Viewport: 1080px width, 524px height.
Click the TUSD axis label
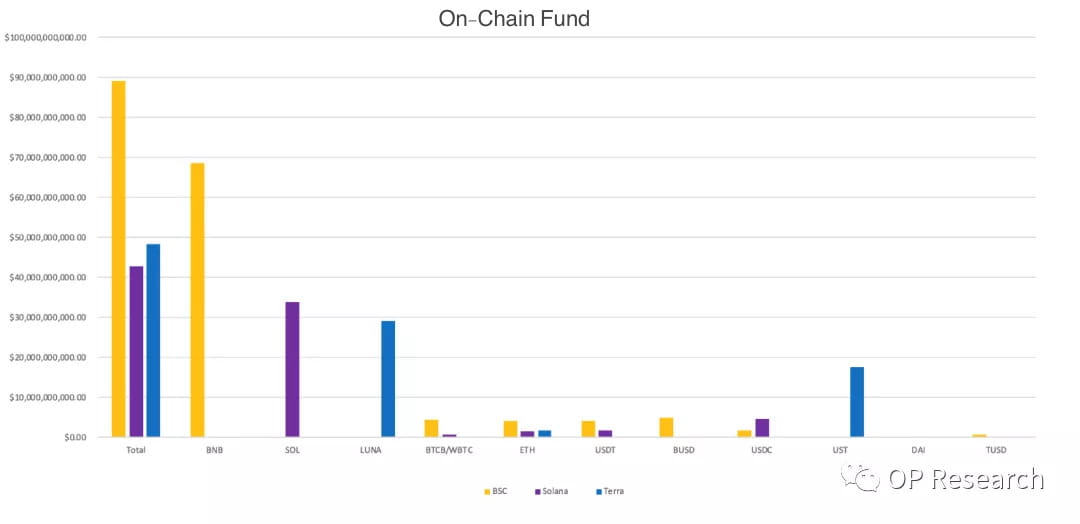pyautogui.click(x=995, y=451)
